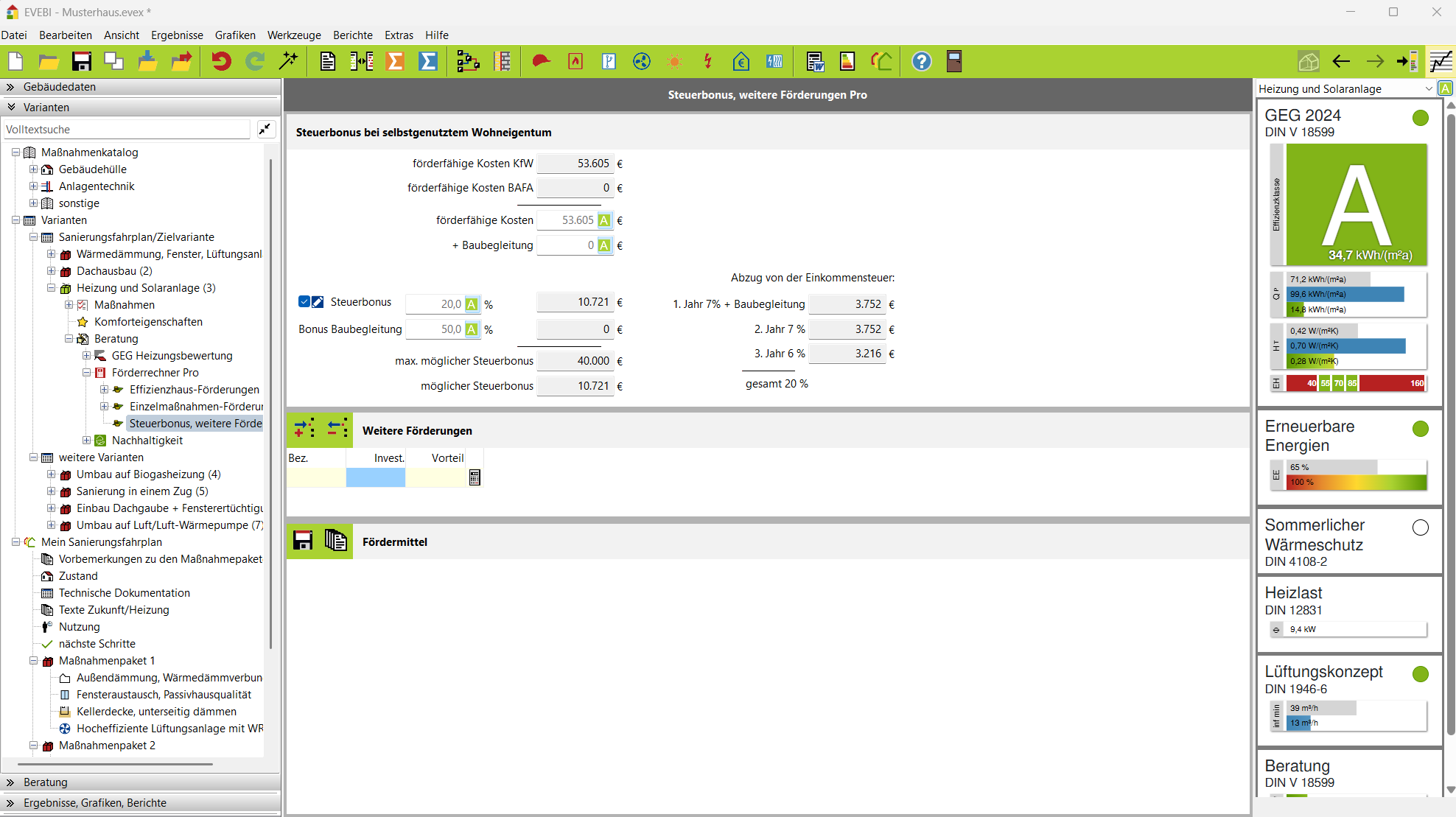Click the save floppy disk toolbar icon
The width and height of the screenshot is (1456, 817).
pyautogui.click(x=81, y=61)
